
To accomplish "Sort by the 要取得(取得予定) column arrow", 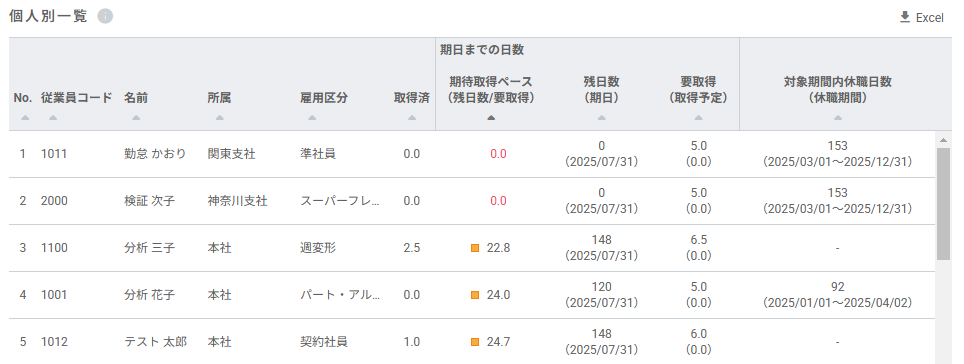I will tap(698, 117).
